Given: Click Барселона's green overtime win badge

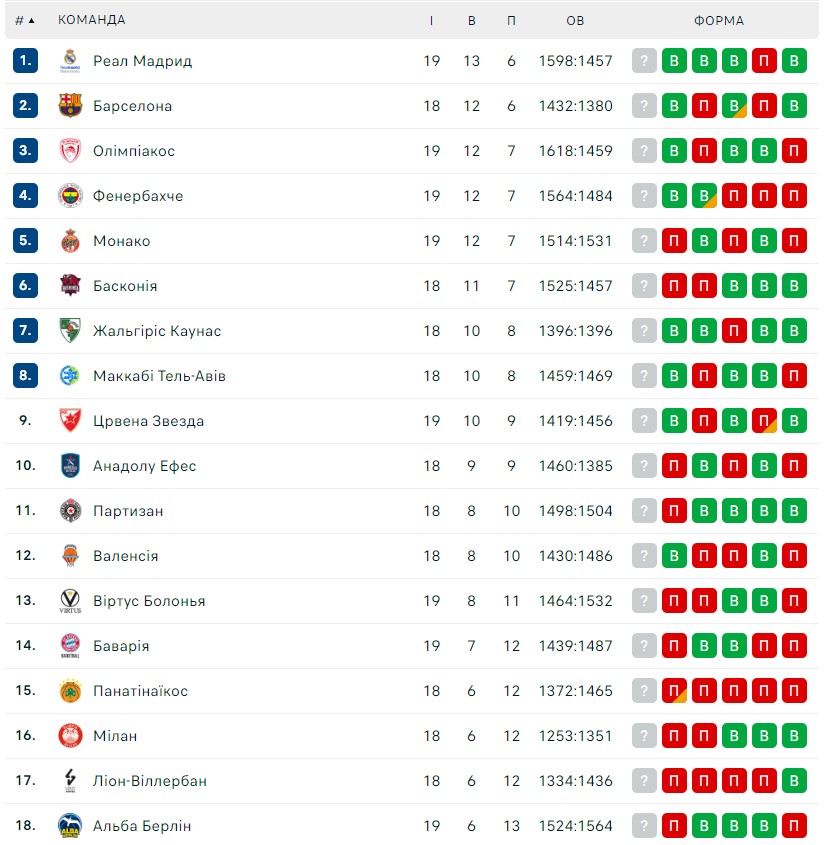Looking at the screenshot, I should coord(734,106).
